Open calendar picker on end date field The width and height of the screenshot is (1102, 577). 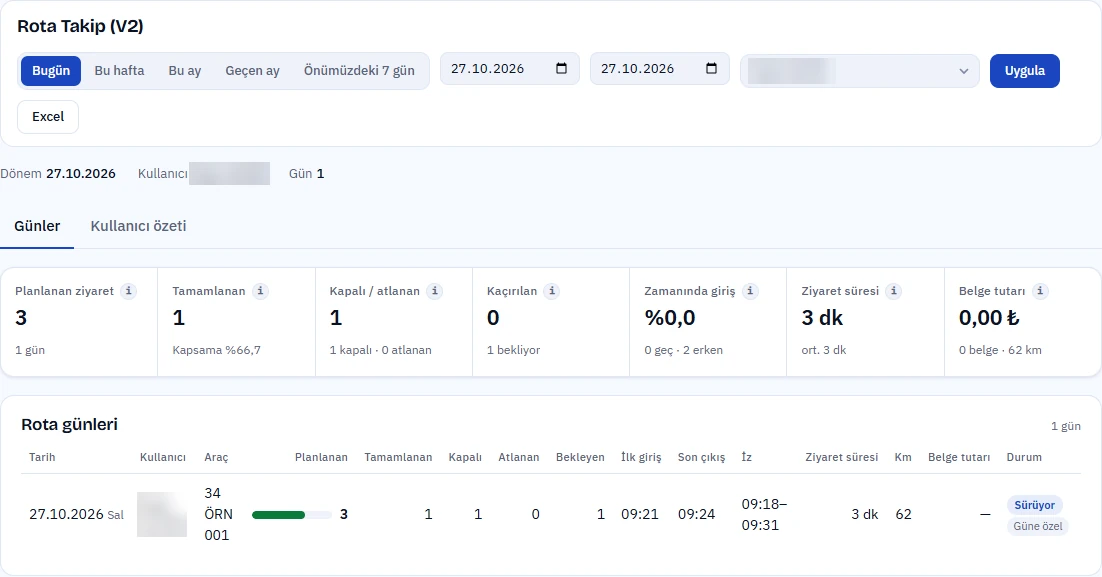711,68
